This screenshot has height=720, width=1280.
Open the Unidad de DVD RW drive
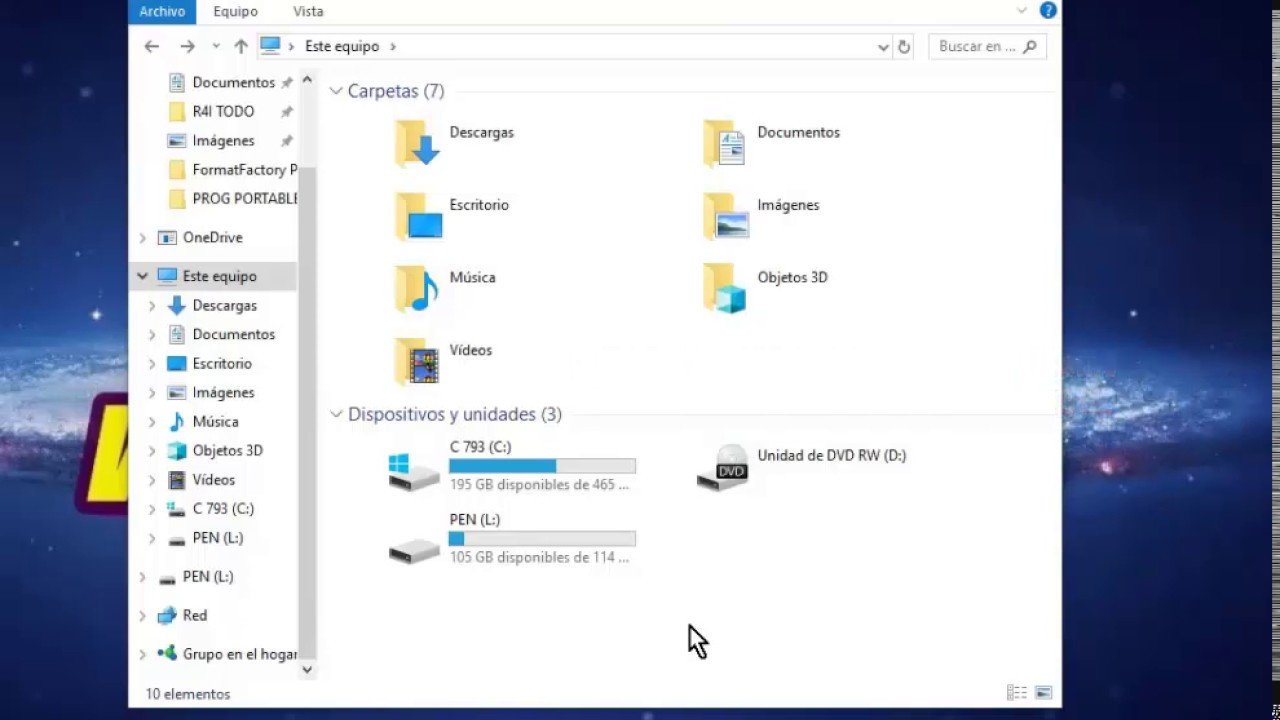point(723,466)
